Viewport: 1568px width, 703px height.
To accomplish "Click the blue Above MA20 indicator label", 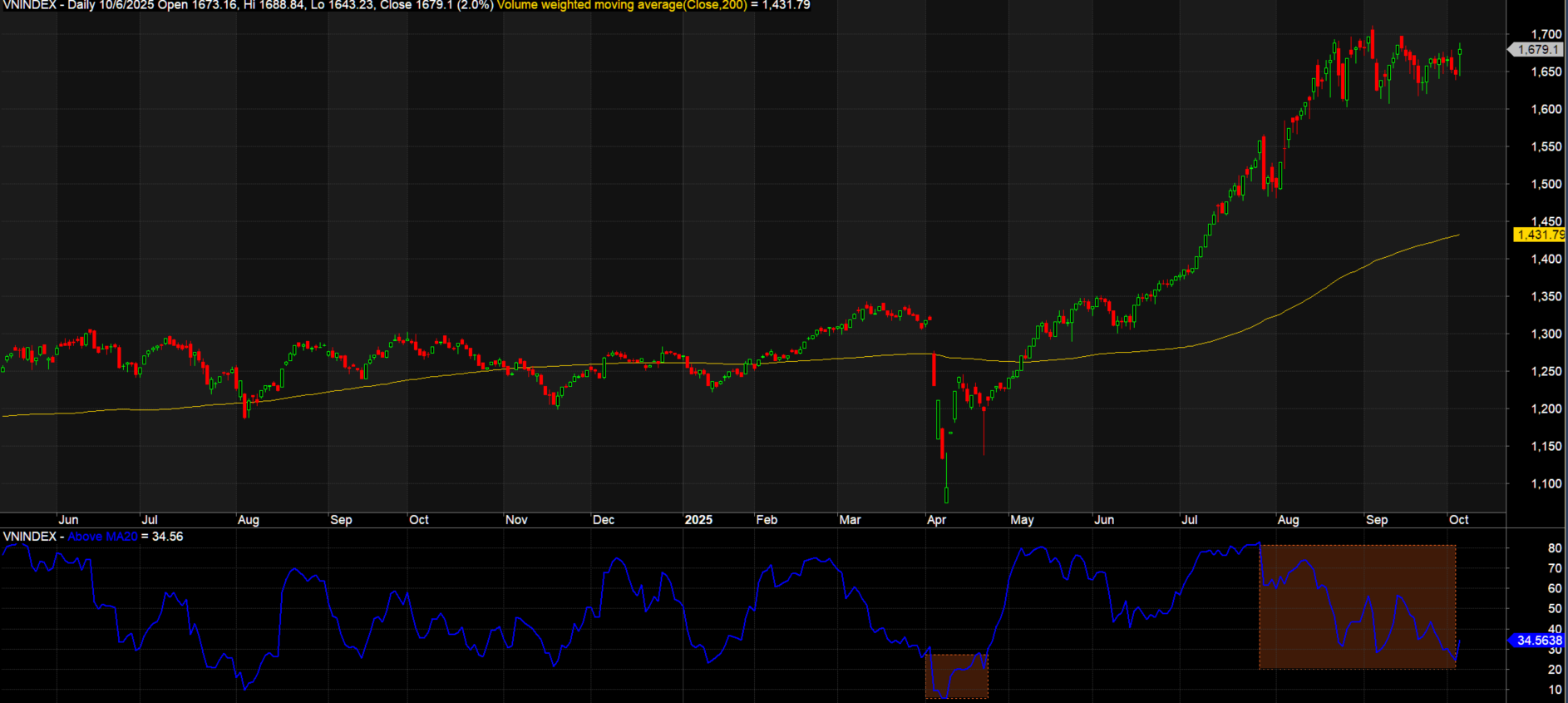I will pyautogui.click(x=102, y=537).
